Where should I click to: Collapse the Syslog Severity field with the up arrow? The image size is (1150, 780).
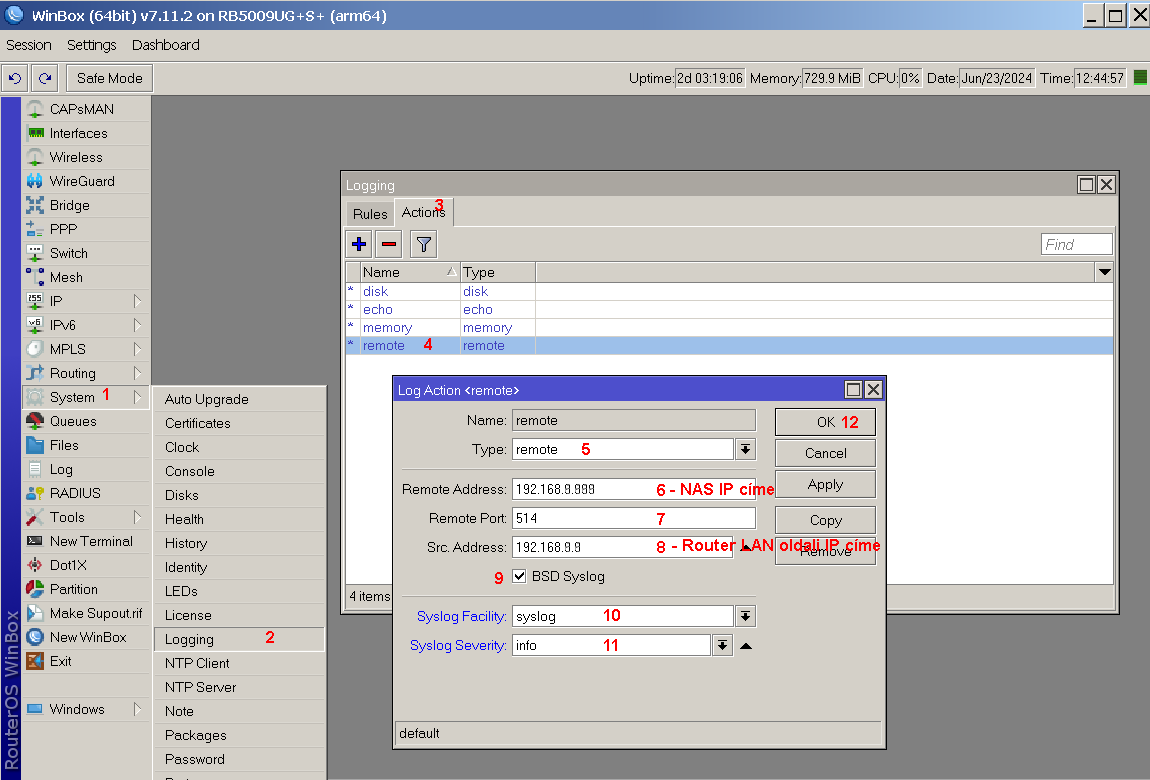pyautogui.click(x=746, y=646)
